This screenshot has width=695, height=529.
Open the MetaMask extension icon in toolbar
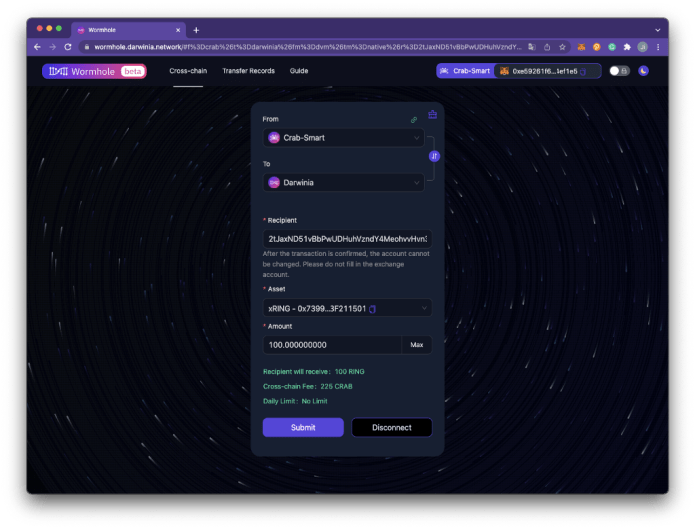(x=581, y=47)
